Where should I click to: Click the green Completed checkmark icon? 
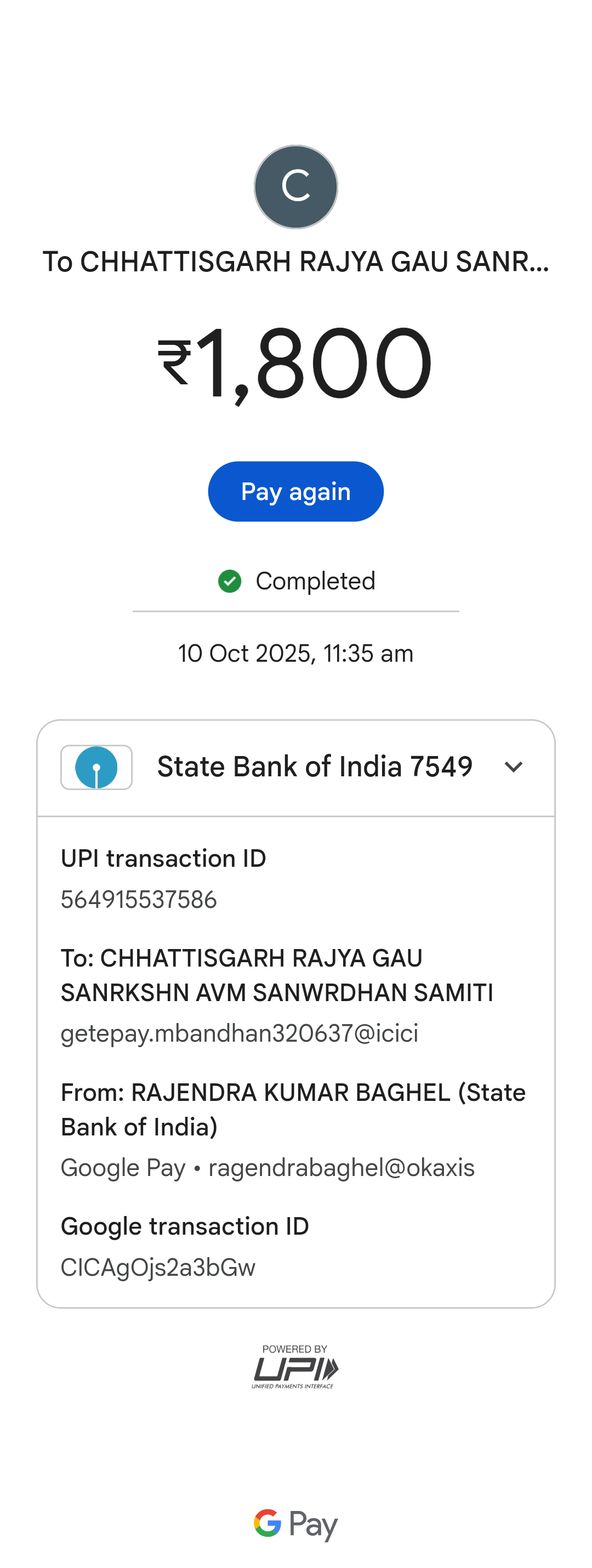tap(229, 581)
